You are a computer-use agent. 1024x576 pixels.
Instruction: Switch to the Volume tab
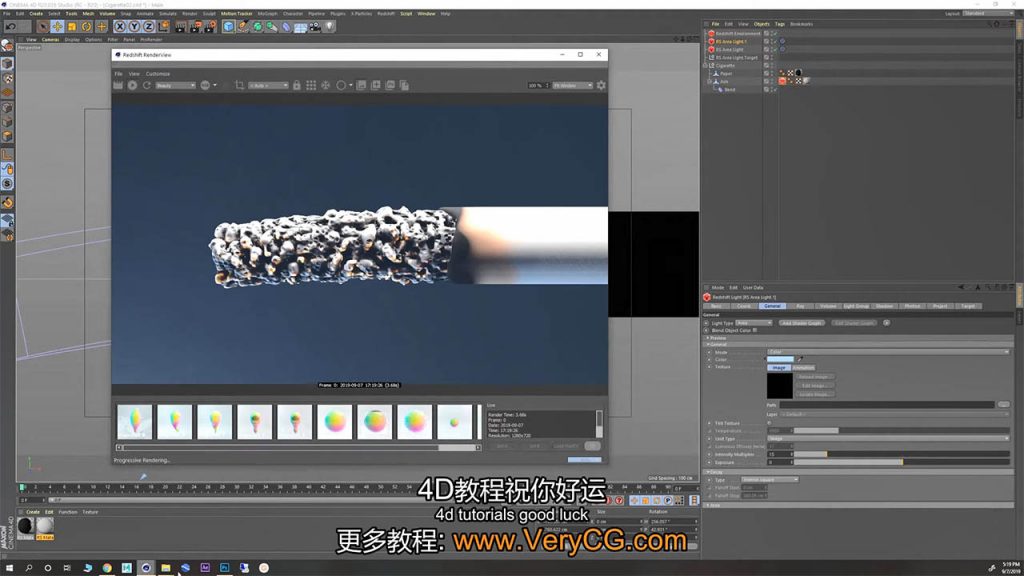point(828,306)
